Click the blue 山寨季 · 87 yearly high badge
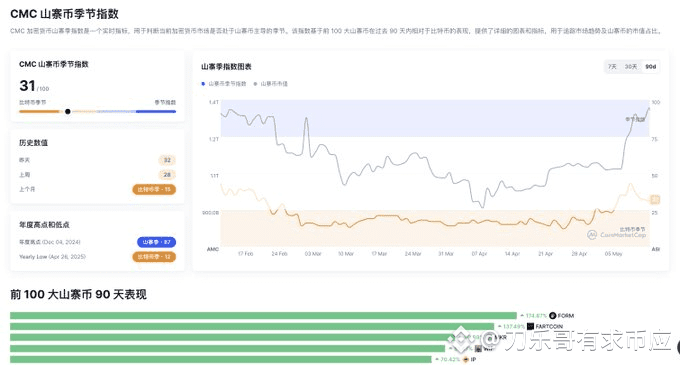 click(x=157, y=242)
